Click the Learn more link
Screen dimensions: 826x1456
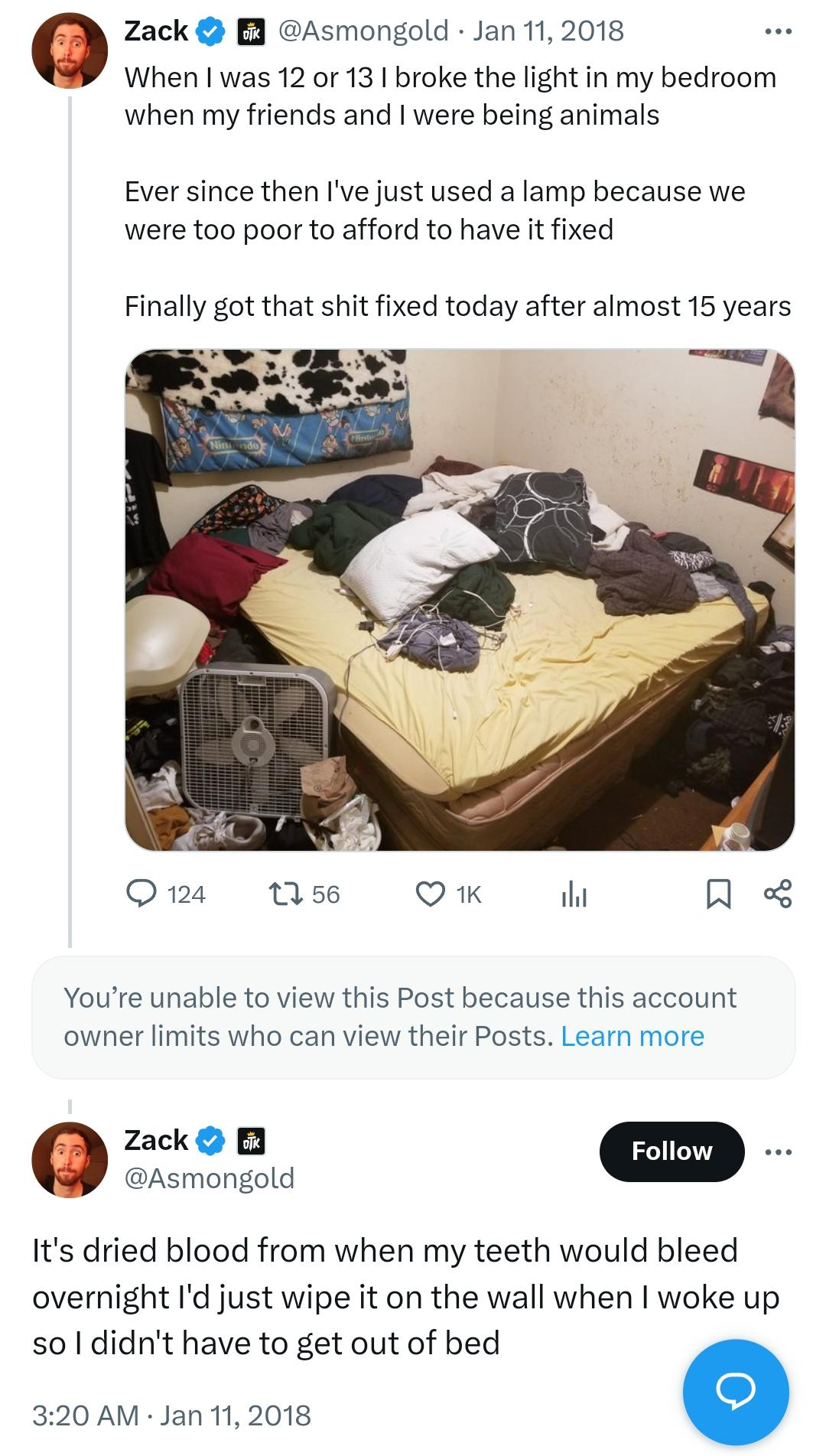pyautogui.click(x=632, y=1036)
